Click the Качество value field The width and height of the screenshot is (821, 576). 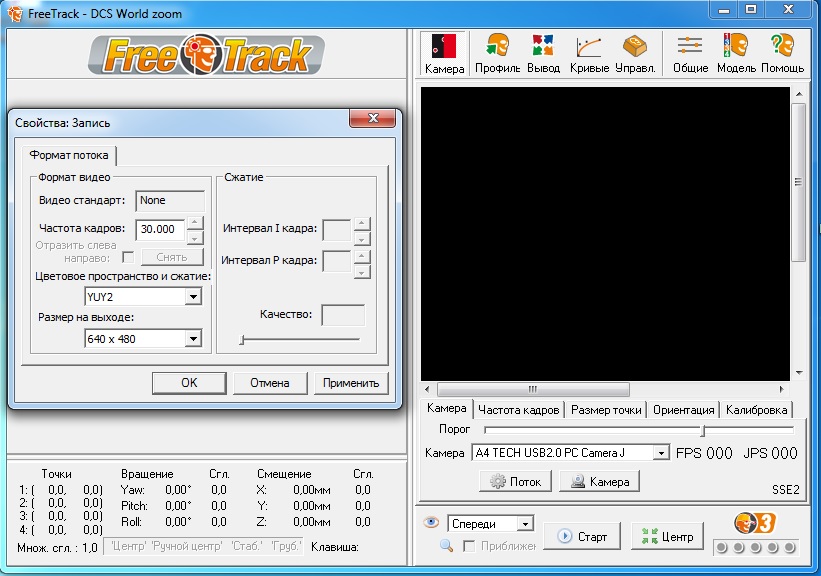pos(343,315)
